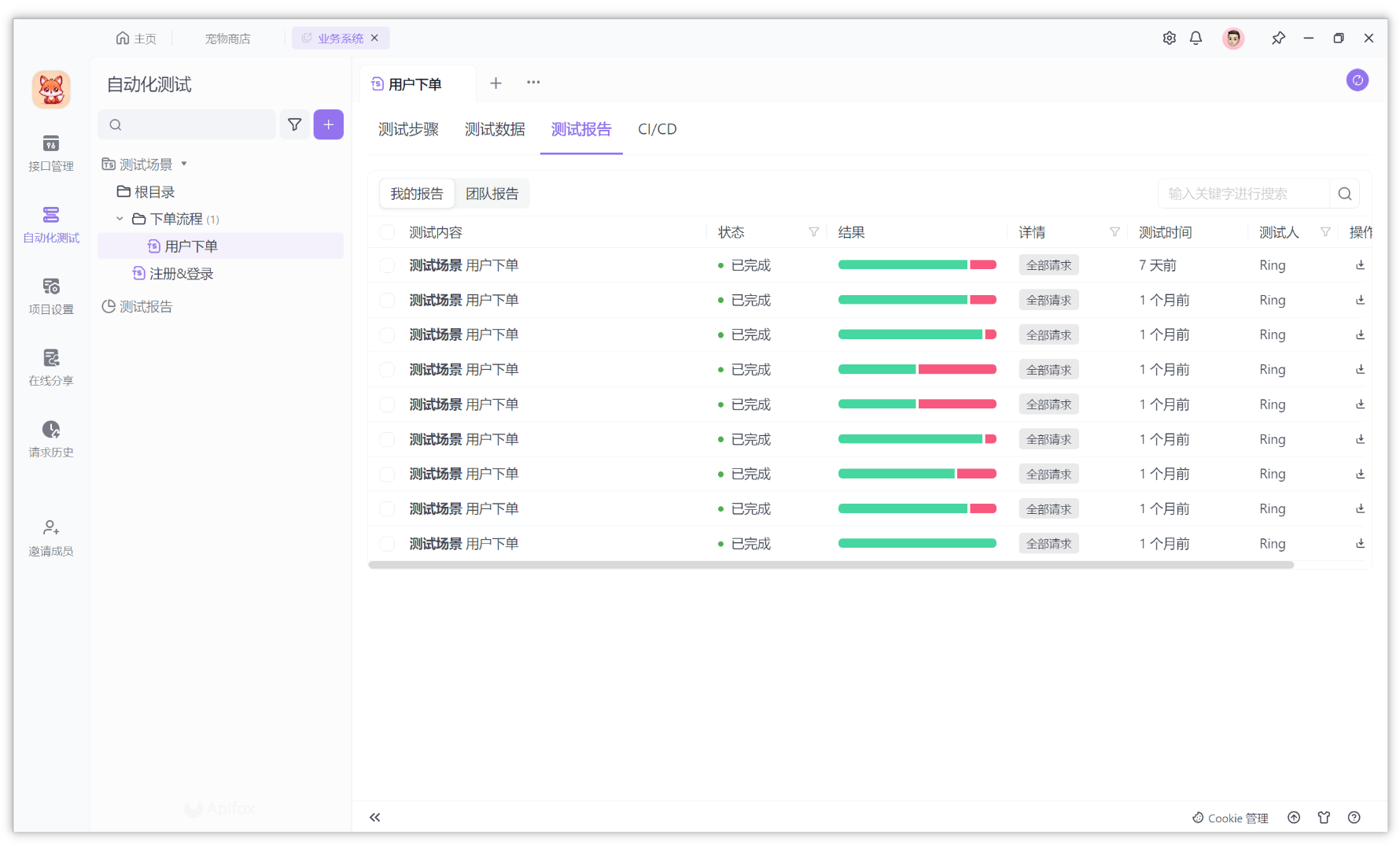
Task: Click 全部请求 on the first report
Action: tap(1048, 265)
